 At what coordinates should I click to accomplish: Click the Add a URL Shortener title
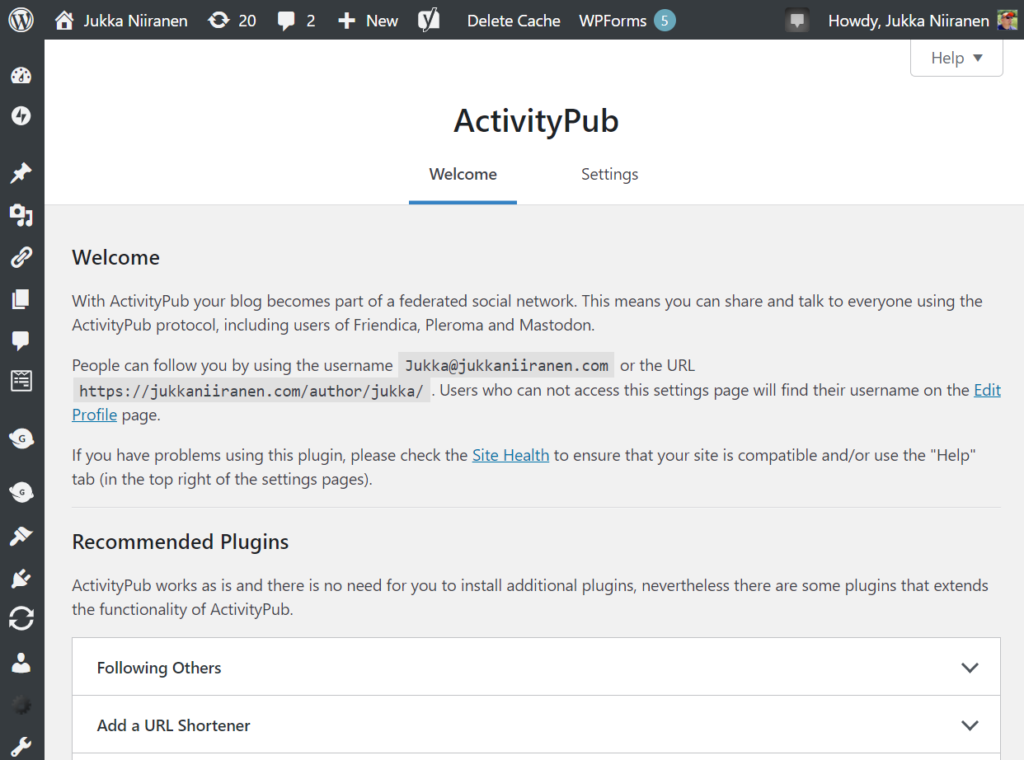(174, 725)
